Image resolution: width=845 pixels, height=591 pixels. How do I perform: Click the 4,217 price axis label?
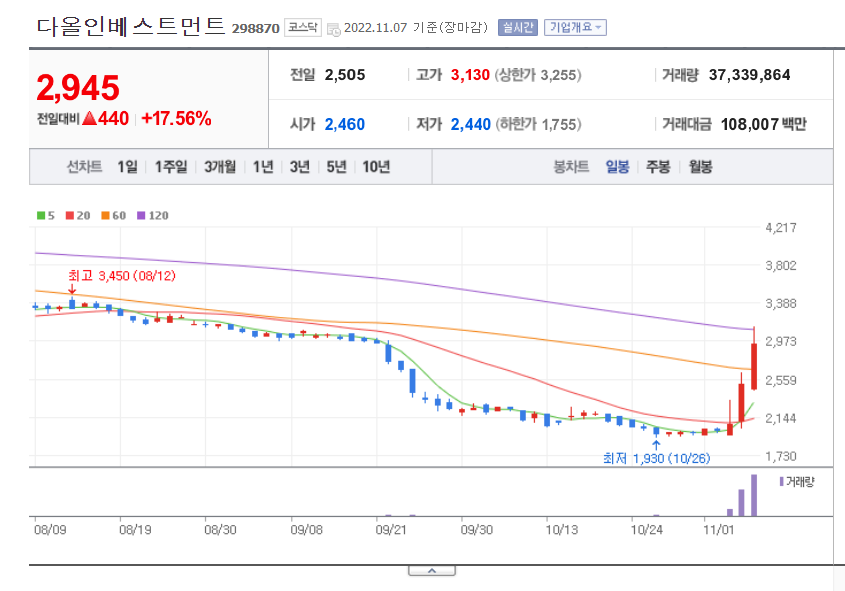(781, 228)
